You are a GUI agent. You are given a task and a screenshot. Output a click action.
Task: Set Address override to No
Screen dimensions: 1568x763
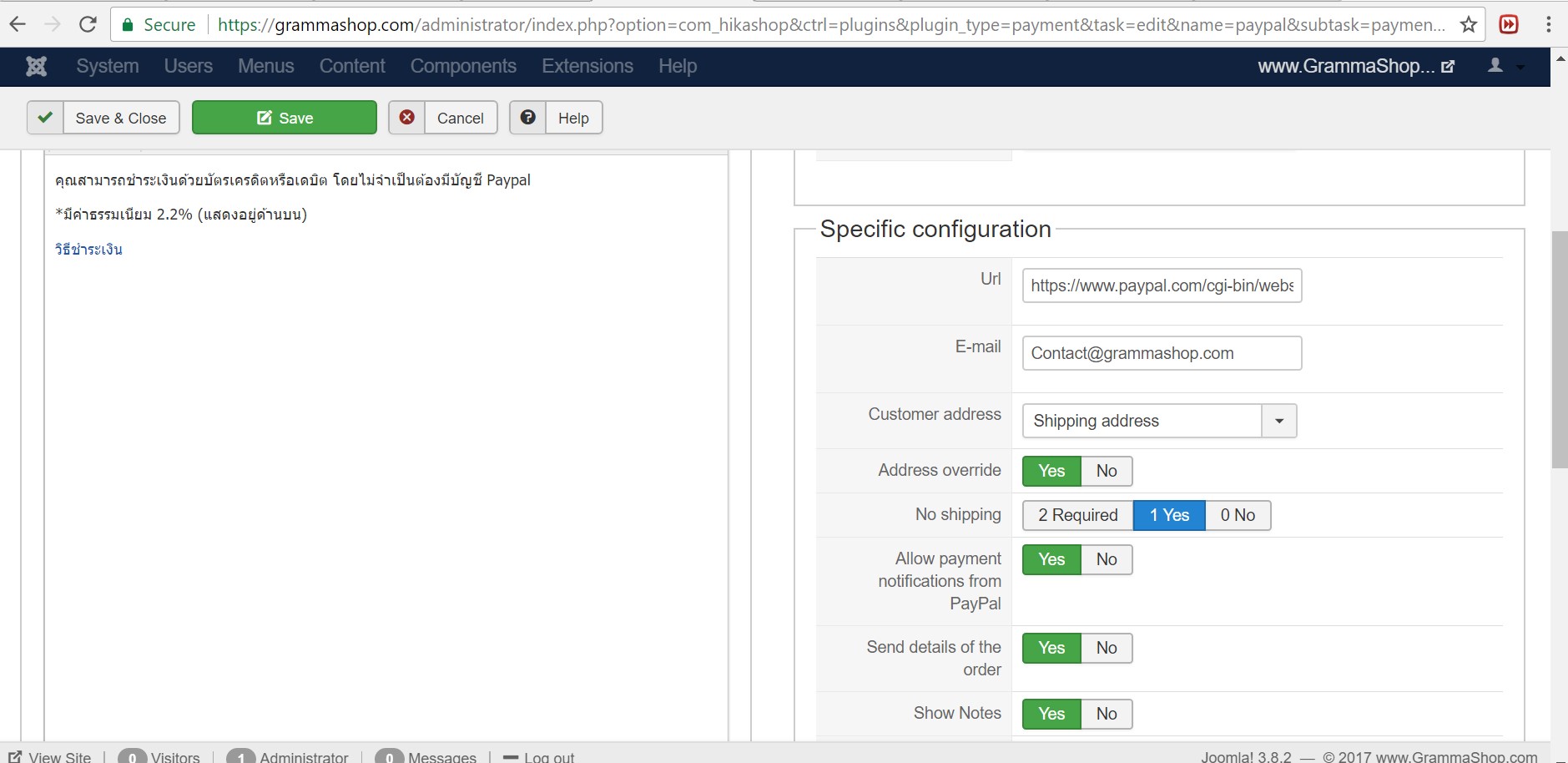(1107, 471)
